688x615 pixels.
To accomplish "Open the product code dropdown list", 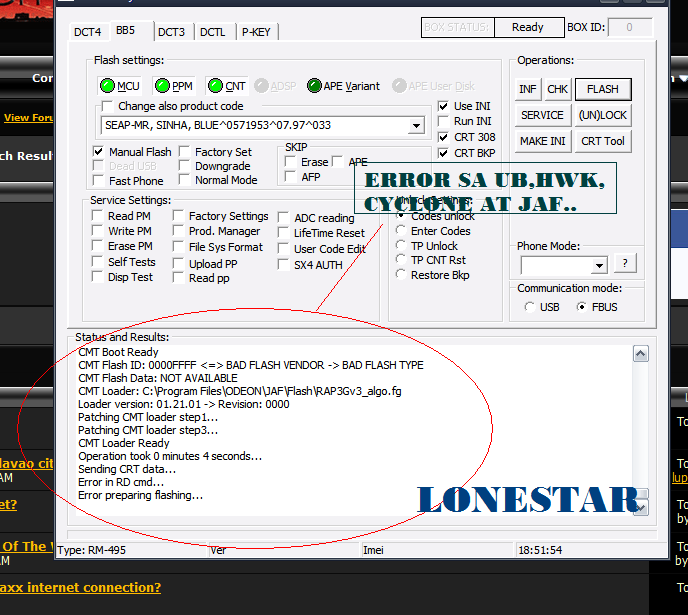I will click(416, 126).
